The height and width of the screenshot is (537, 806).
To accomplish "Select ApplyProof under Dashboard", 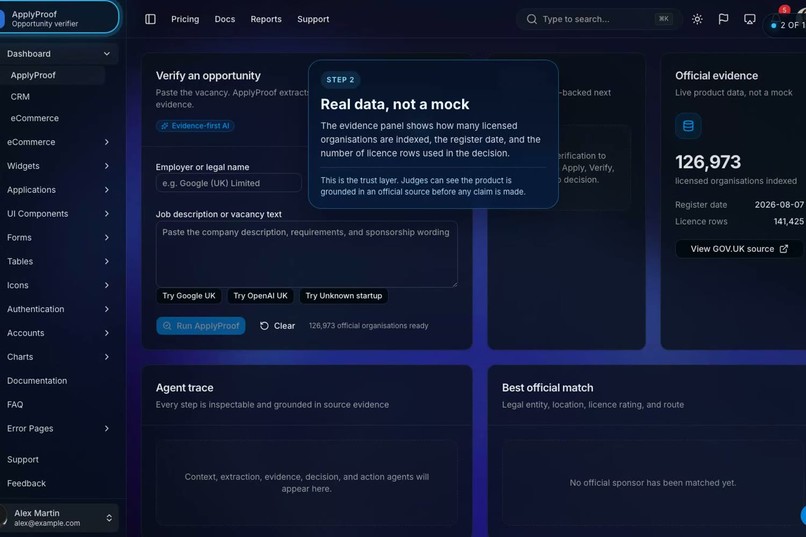I will coord(53,75).
